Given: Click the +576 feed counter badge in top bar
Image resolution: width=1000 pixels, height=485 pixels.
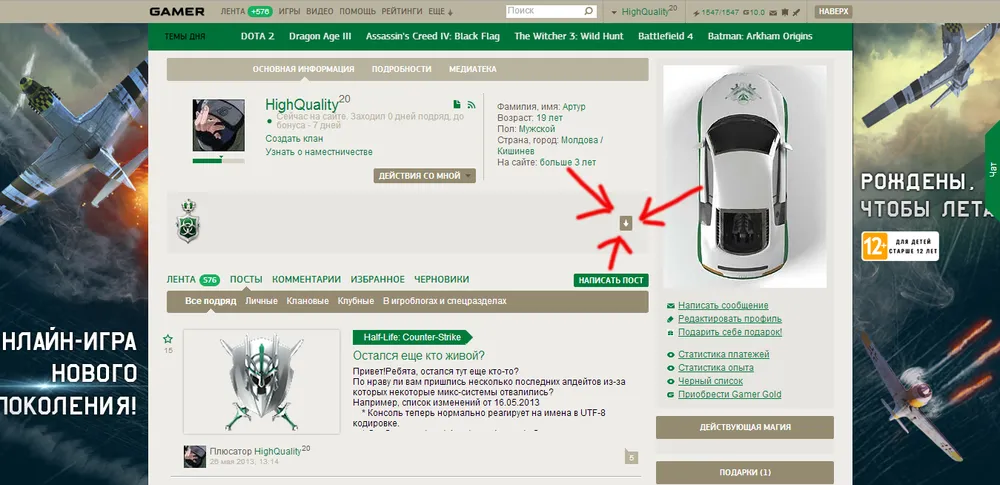Looking at the screenshot, I should [x=260, y=11].
